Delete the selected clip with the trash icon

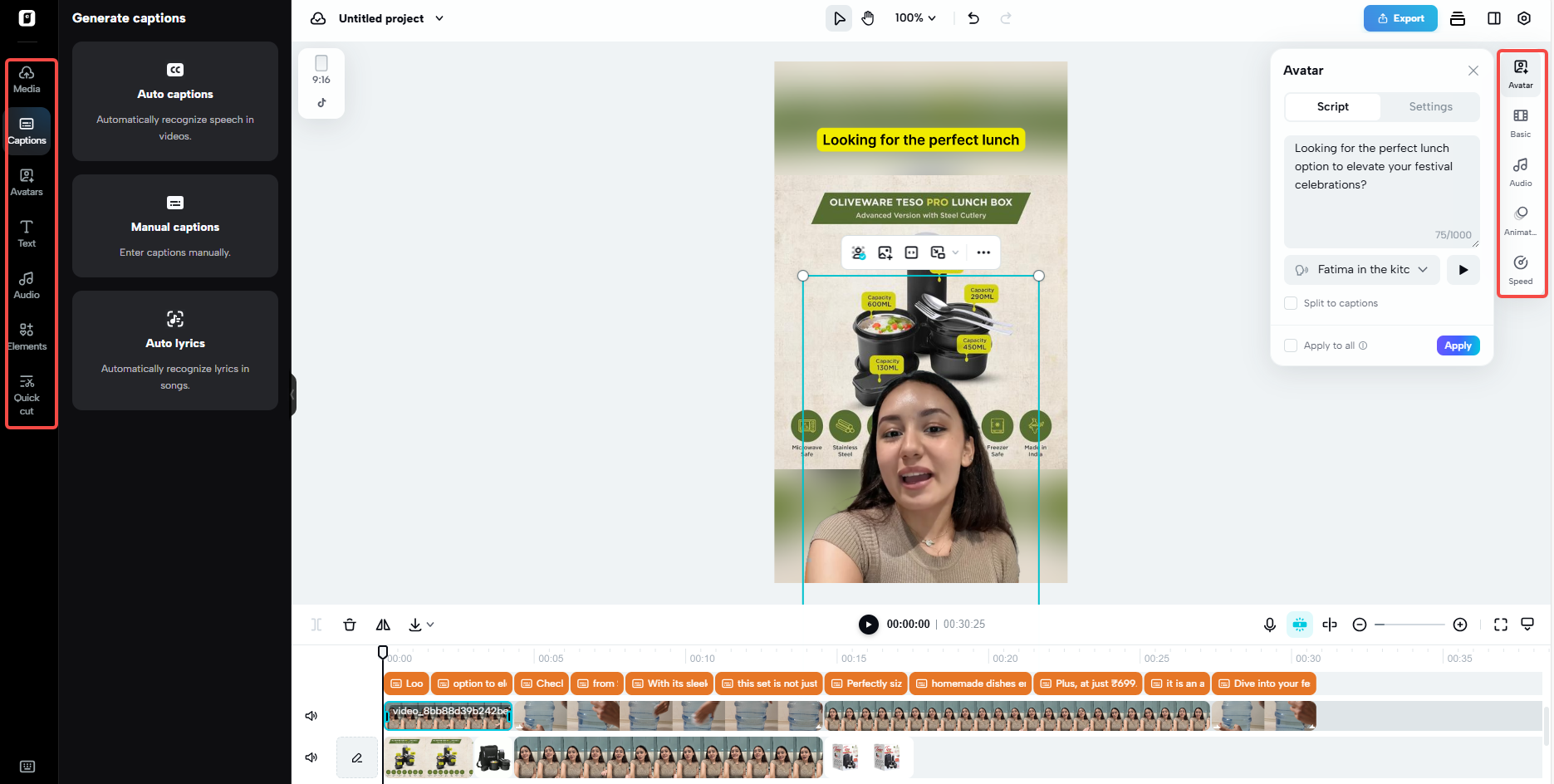coord(349,624)
